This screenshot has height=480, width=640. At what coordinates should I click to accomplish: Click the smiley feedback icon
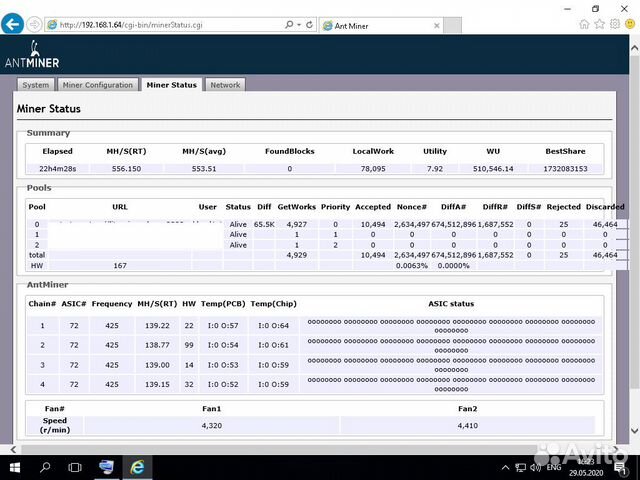pyautogui.click(x=630, y=24)
